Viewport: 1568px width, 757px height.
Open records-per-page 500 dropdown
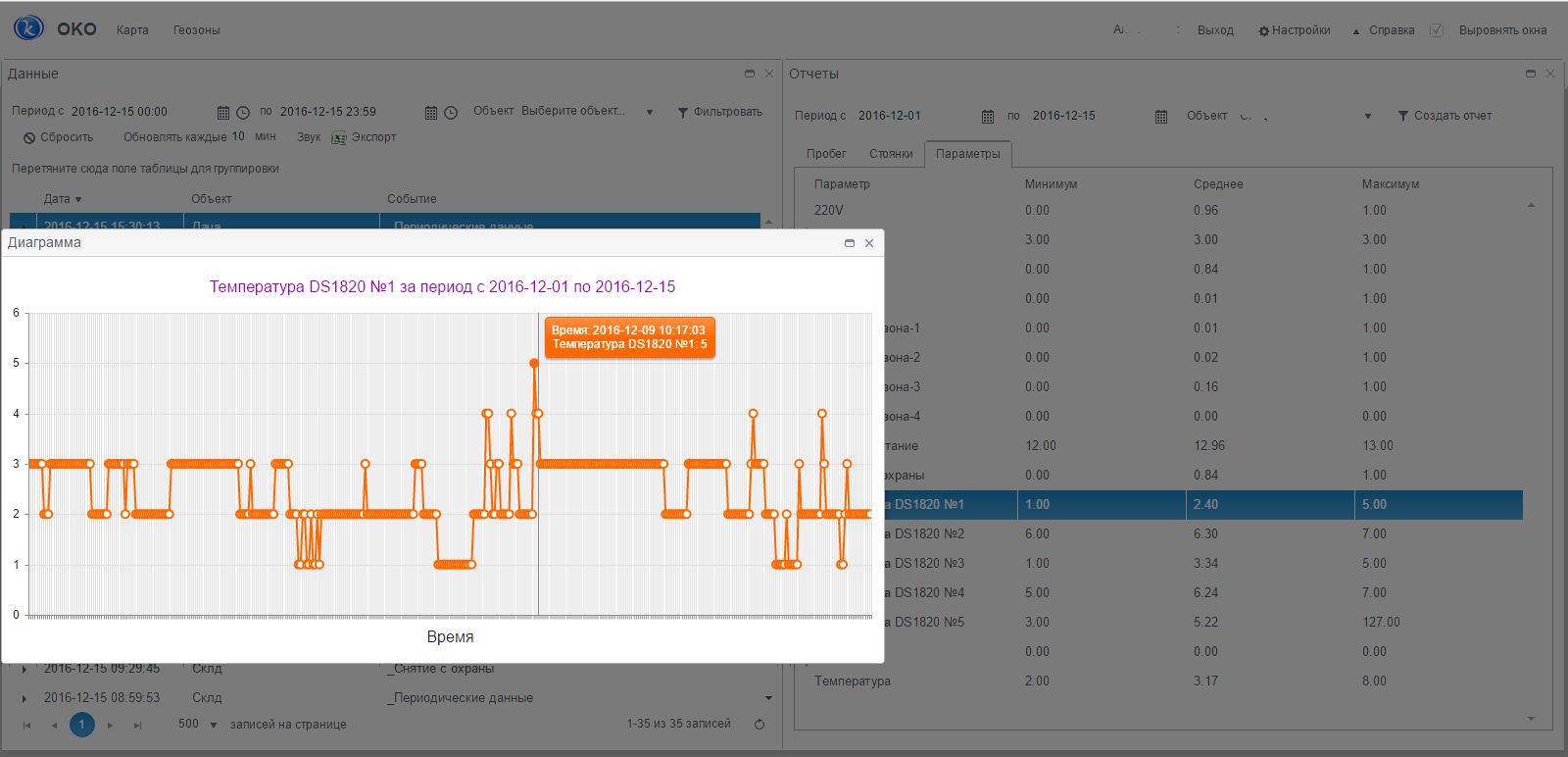[214, 726]
